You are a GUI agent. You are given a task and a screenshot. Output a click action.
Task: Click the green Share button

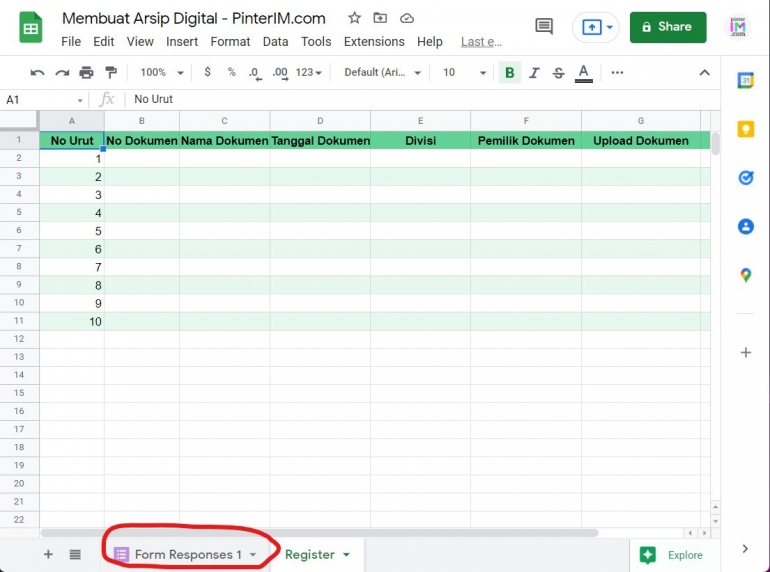click(x=668, y=27)
